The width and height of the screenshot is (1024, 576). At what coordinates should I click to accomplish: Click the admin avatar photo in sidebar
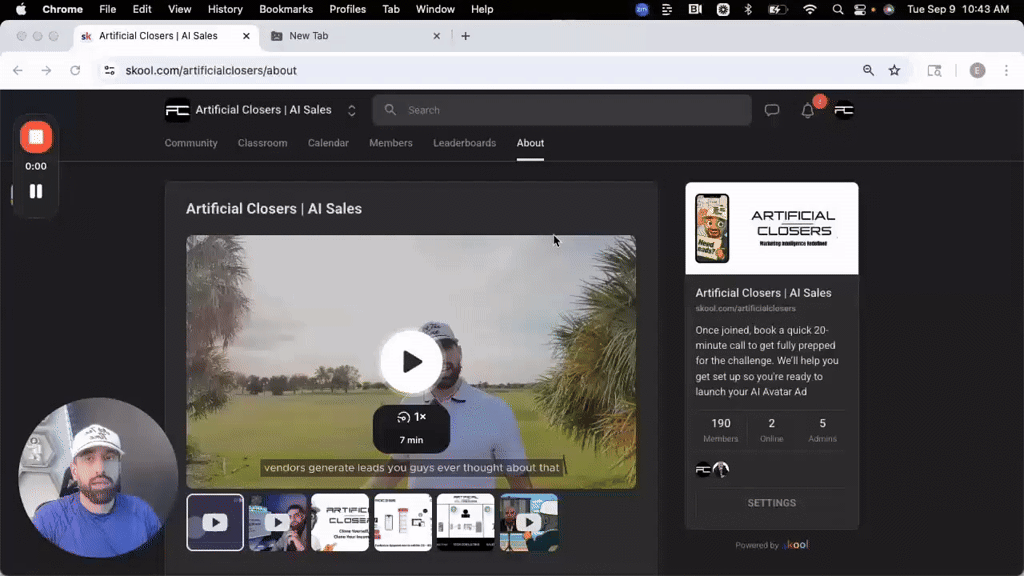tap(721, 470)
